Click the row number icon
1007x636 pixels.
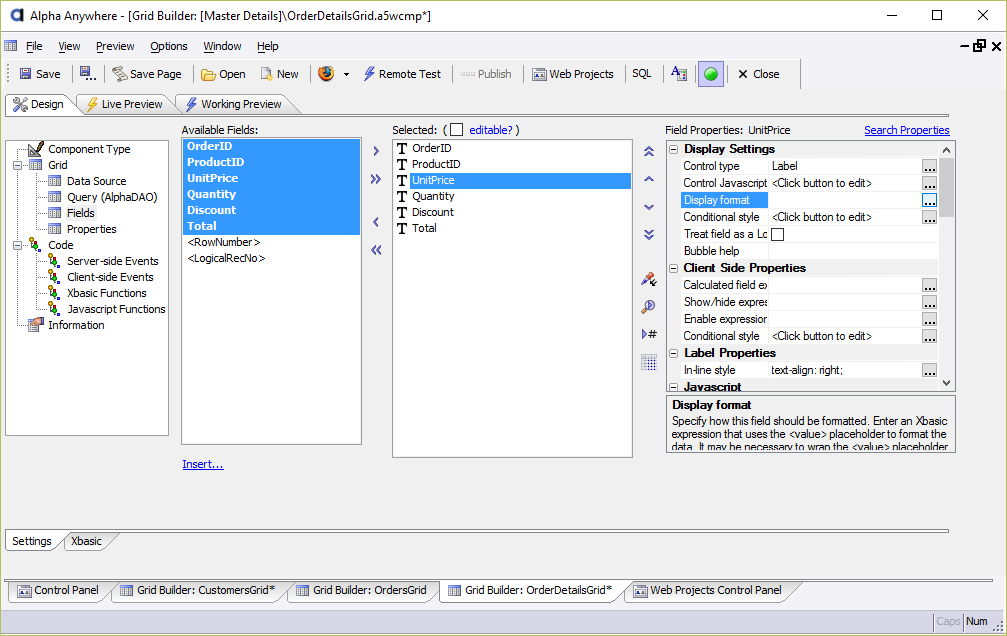[649, 334]
